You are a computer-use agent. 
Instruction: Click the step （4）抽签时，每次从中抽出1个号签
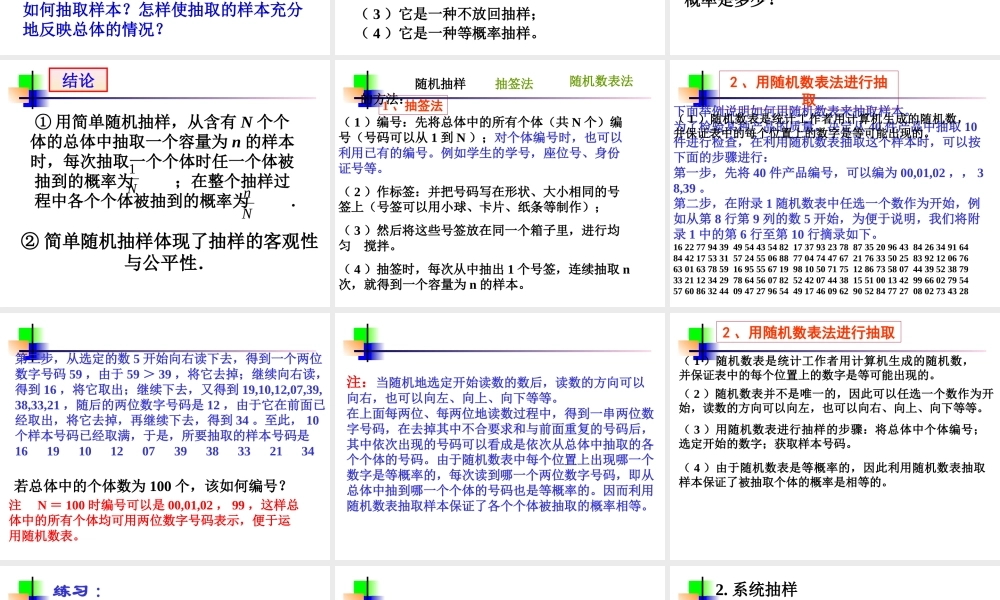point(485,277)
